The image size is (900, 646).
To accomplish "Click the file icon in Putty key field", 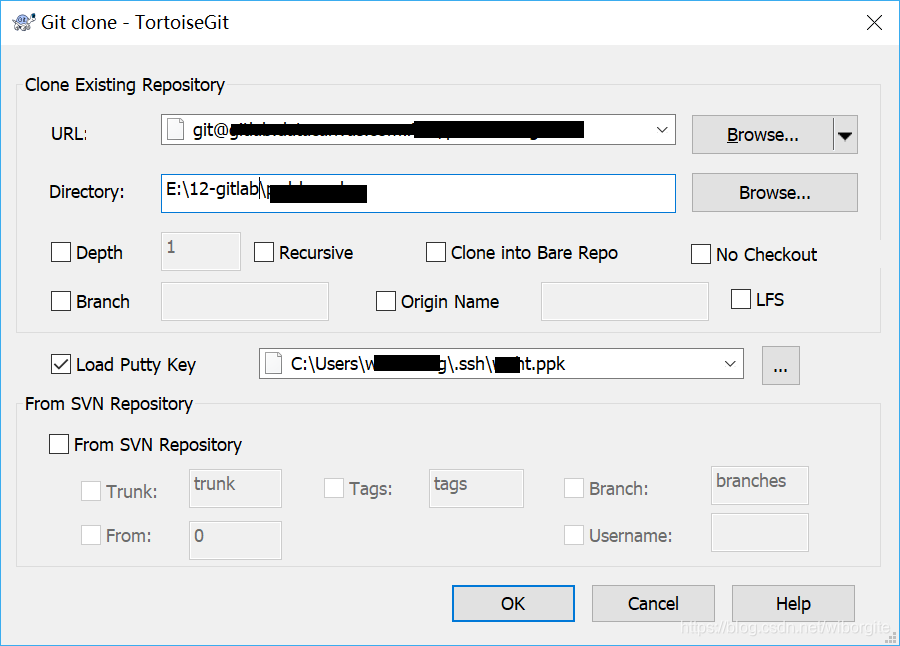I will (274, 363).
